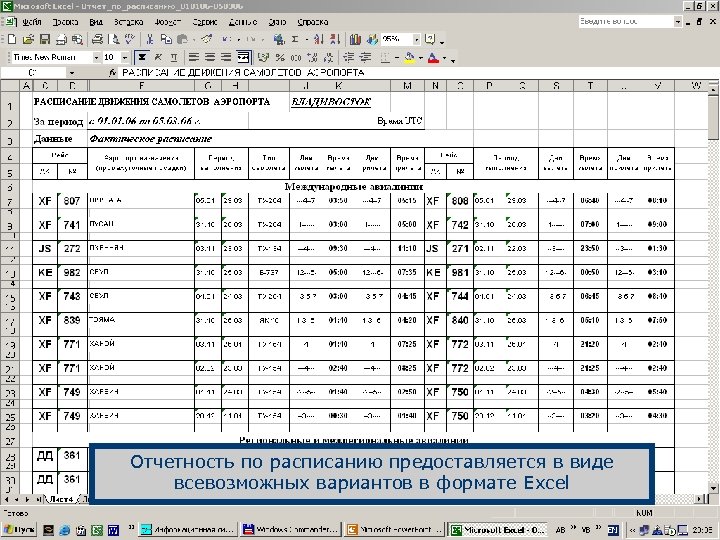The height and width of the screenshot is (540, 720).
Task: Open the zoom 95% dropdown
Action: pos(416,39)
